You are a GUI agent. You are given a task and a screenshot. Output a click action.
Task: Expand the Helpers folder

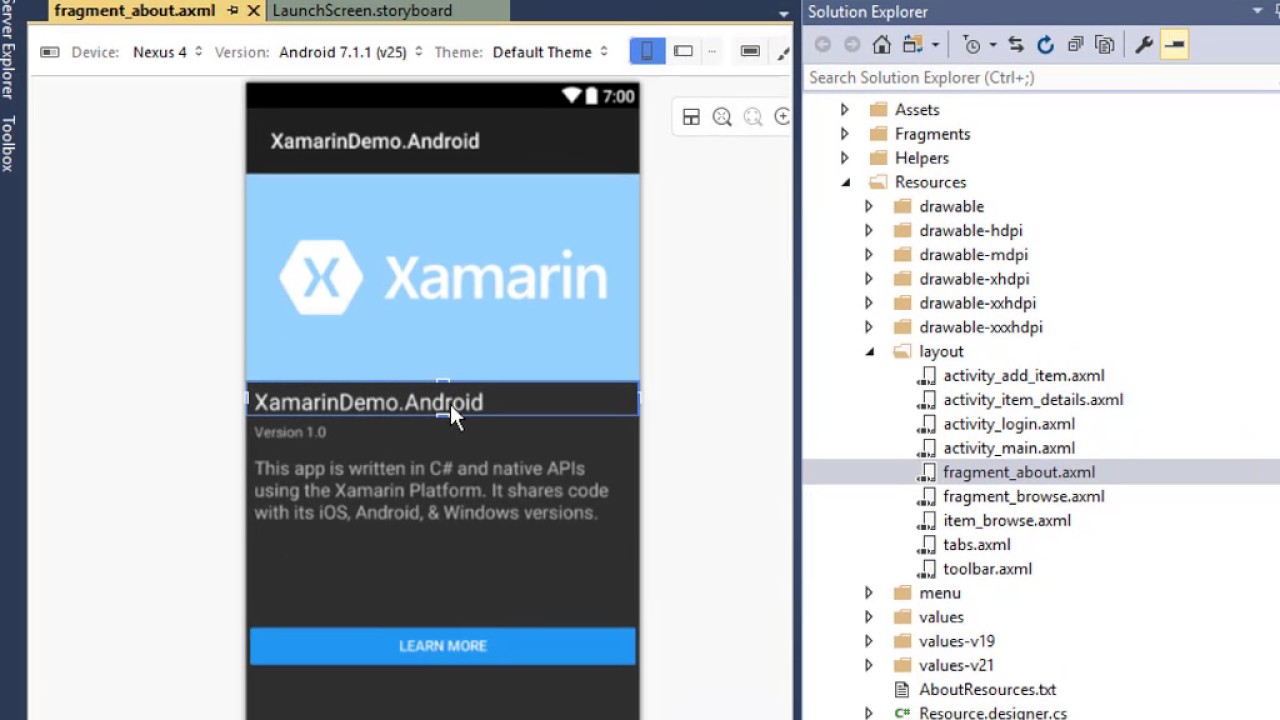click(x=844, y=158)
